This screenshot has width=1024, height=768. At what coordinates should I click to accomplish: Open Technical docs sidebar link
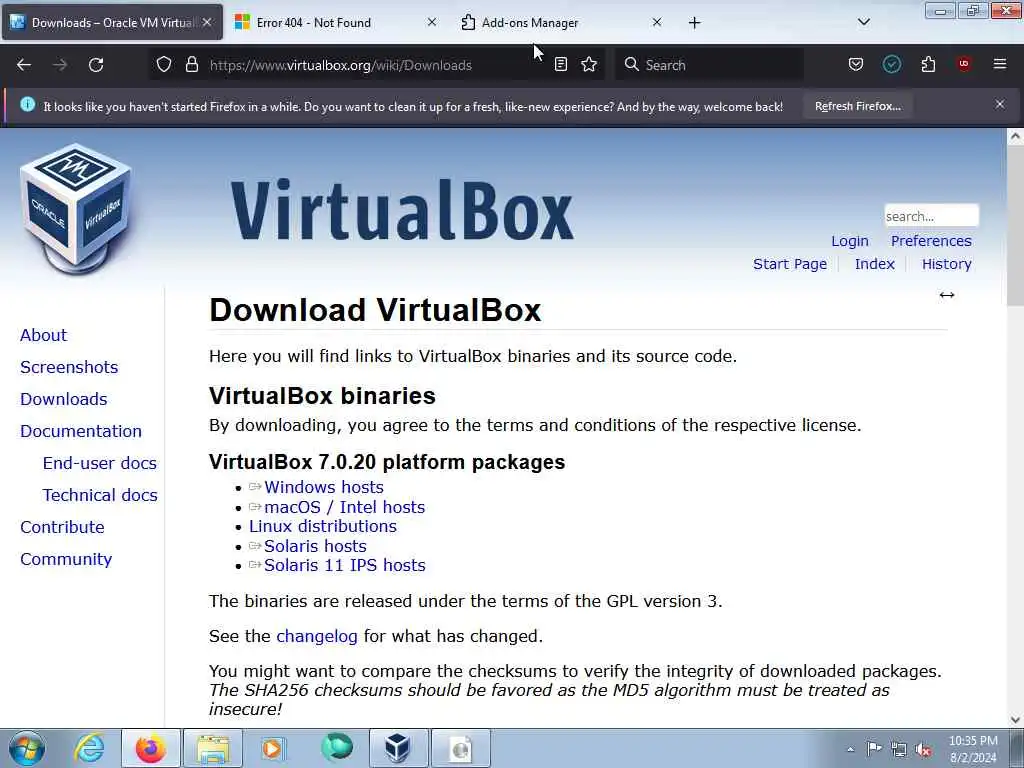click(100, 495)
